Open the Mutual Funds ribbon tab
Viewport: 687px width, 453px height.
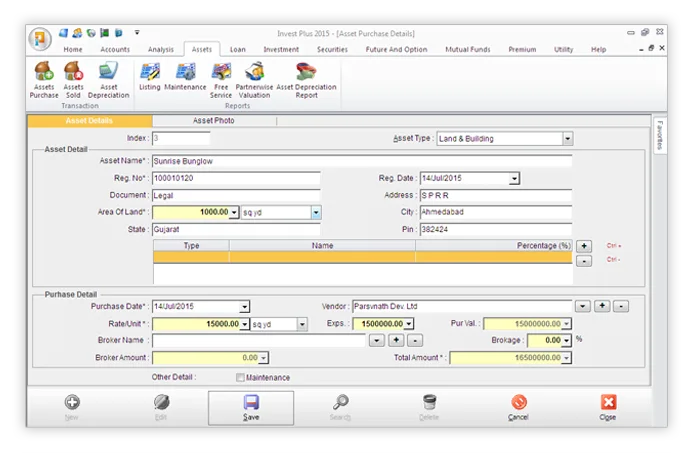pyautogui.click(x=468, y=50)
